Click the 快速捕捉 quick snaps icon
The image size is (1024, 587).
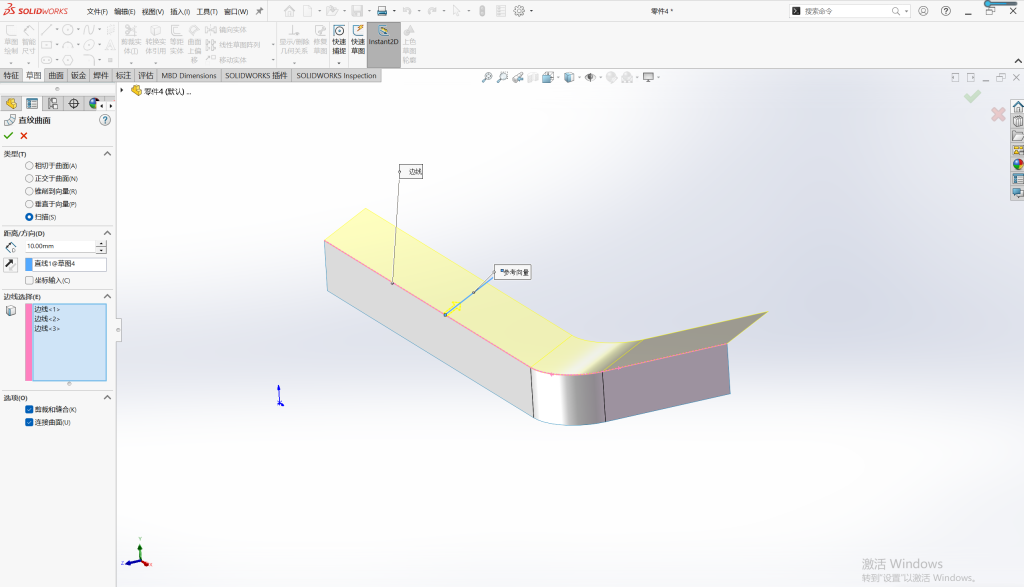tap(339, 40)
